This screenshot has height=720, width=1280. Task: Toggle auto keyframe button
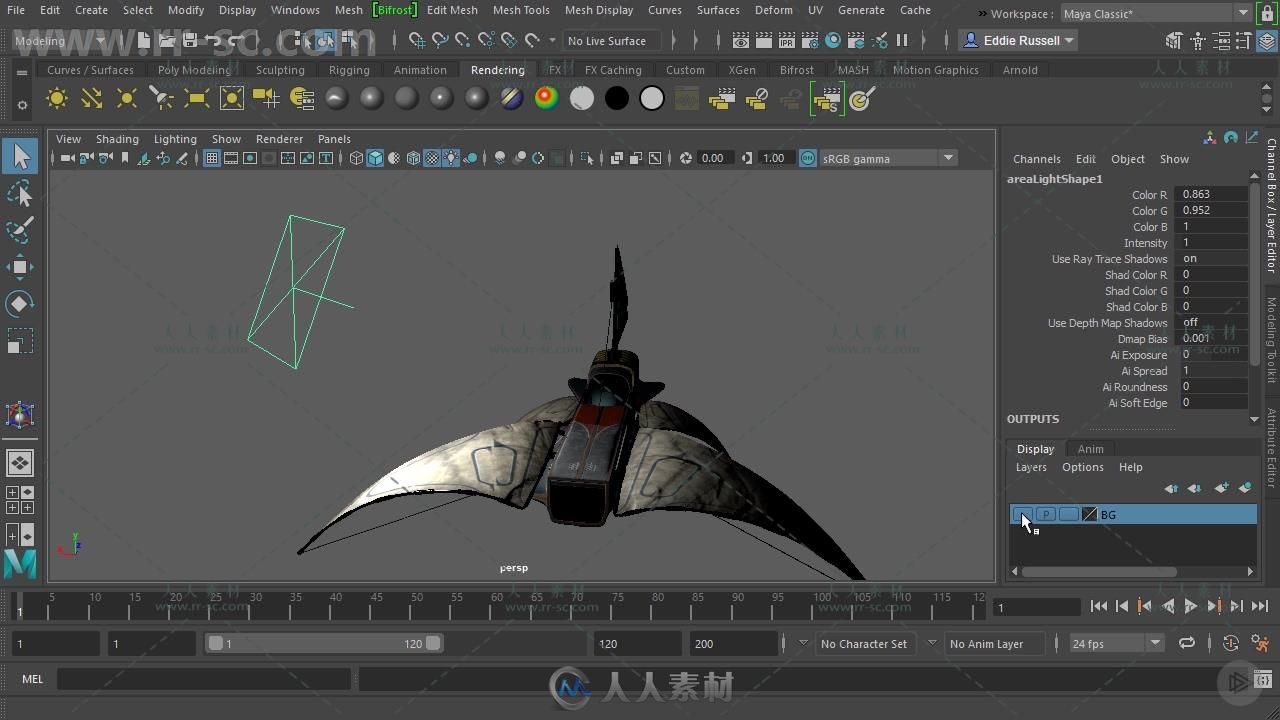pos(1231,643)
